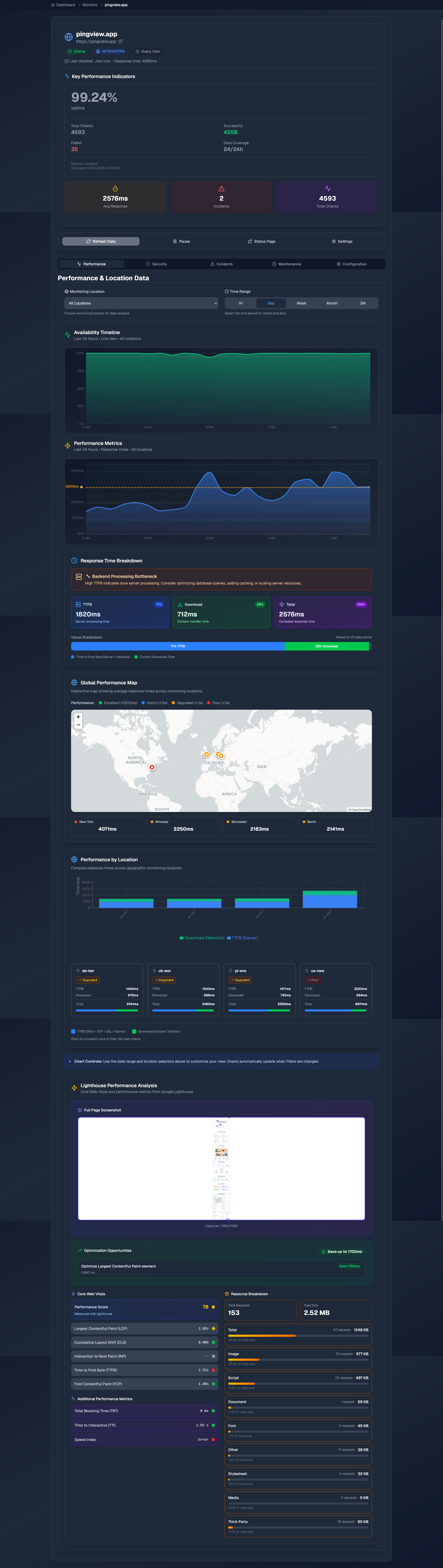The image size is (443, 1568).
Task: Zoom out the map with minus button
Action: pos(78,725)
